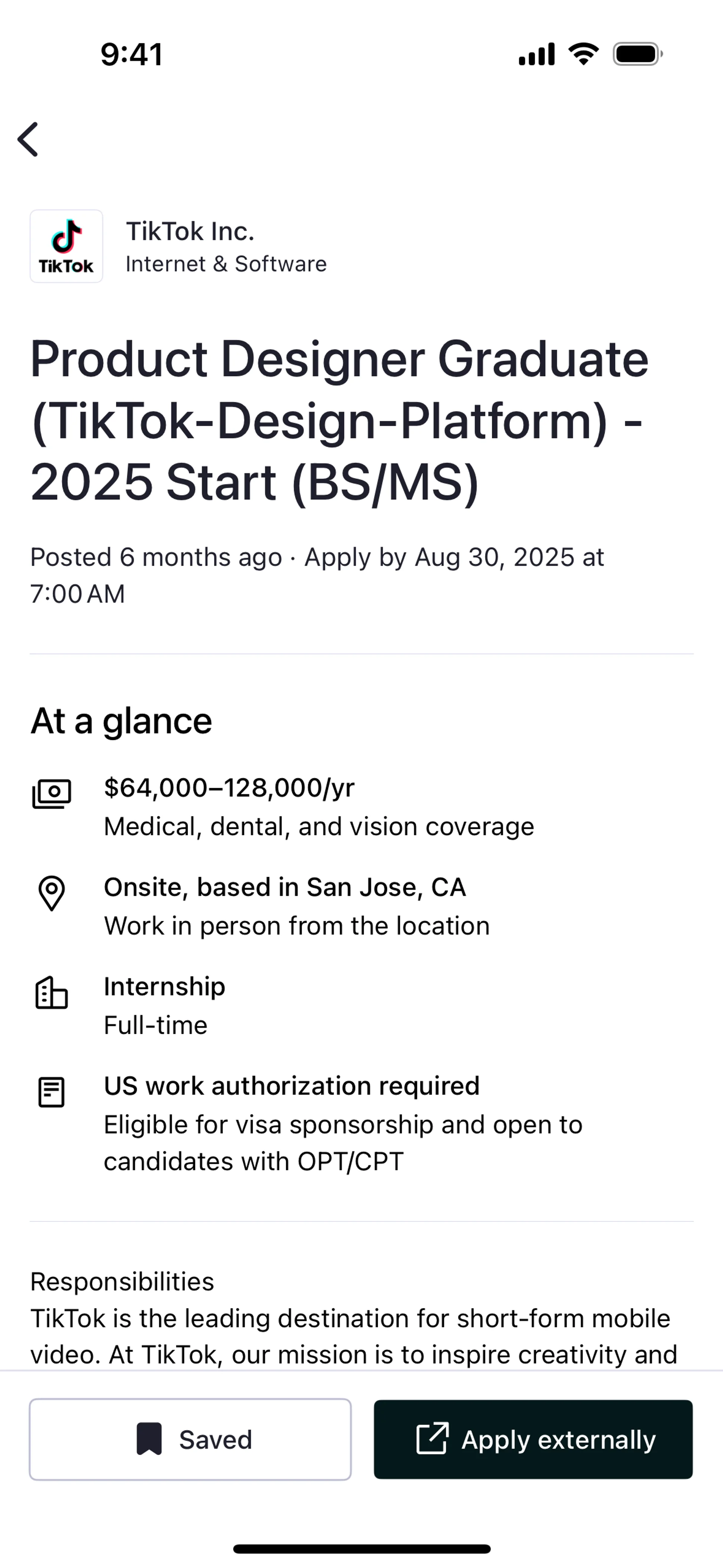Tap the Internship job type row
The height and width of the screenshot is (1568, 723).
point(164,987)
